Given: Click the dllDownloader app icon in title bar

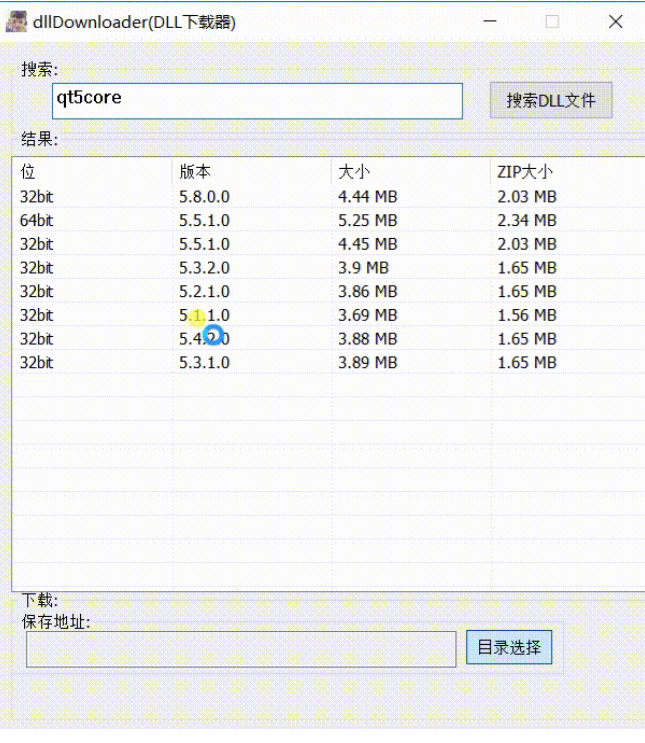Looking at the screenshot, I should click(16, 22).
